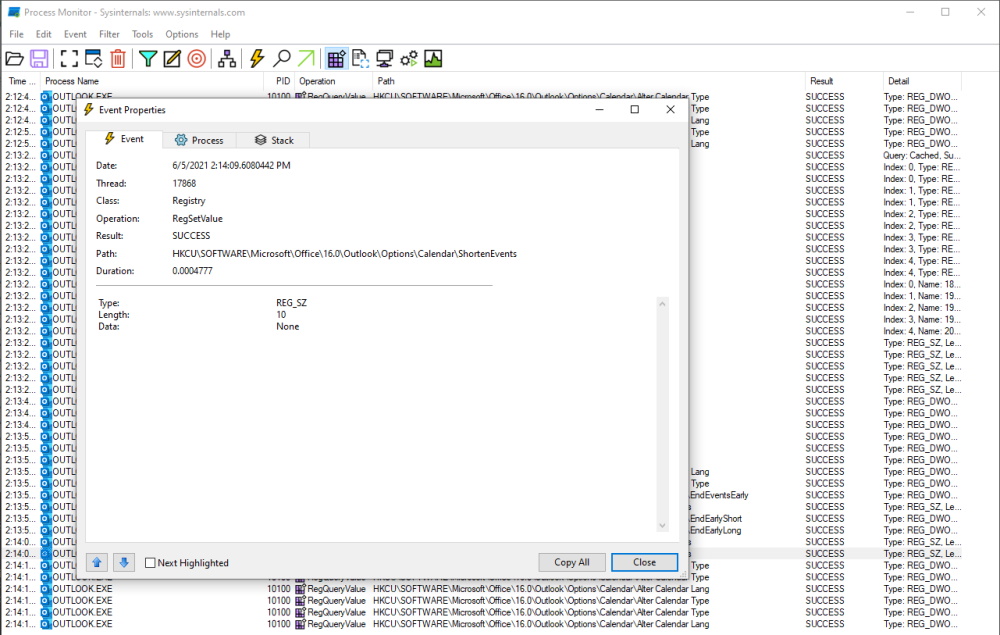The width and height of the screenshot is (1000, 635).
Task: Clear events with the trash icon
Action: coord(118,59)
